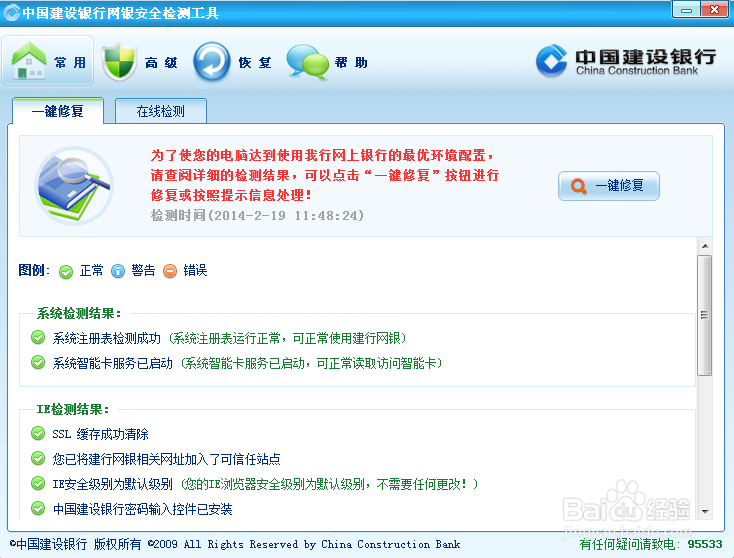Click the copyright text 版权所有
This screenshot has width=734, height=558.
(x=117, y=544)
